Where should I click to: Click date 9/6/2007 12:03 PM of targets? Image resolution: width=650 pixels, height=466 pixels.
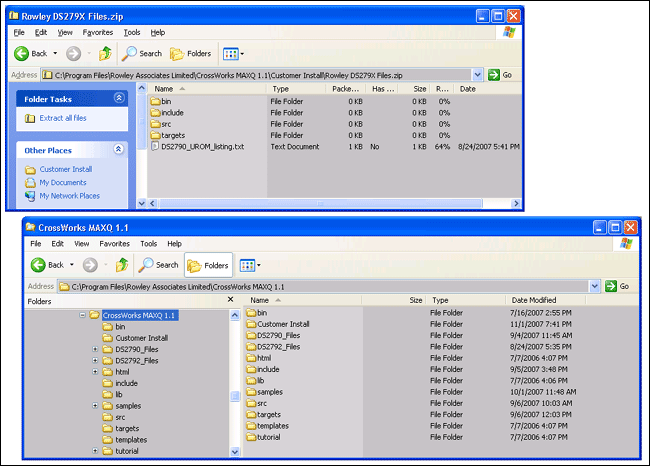coord(540,414)
